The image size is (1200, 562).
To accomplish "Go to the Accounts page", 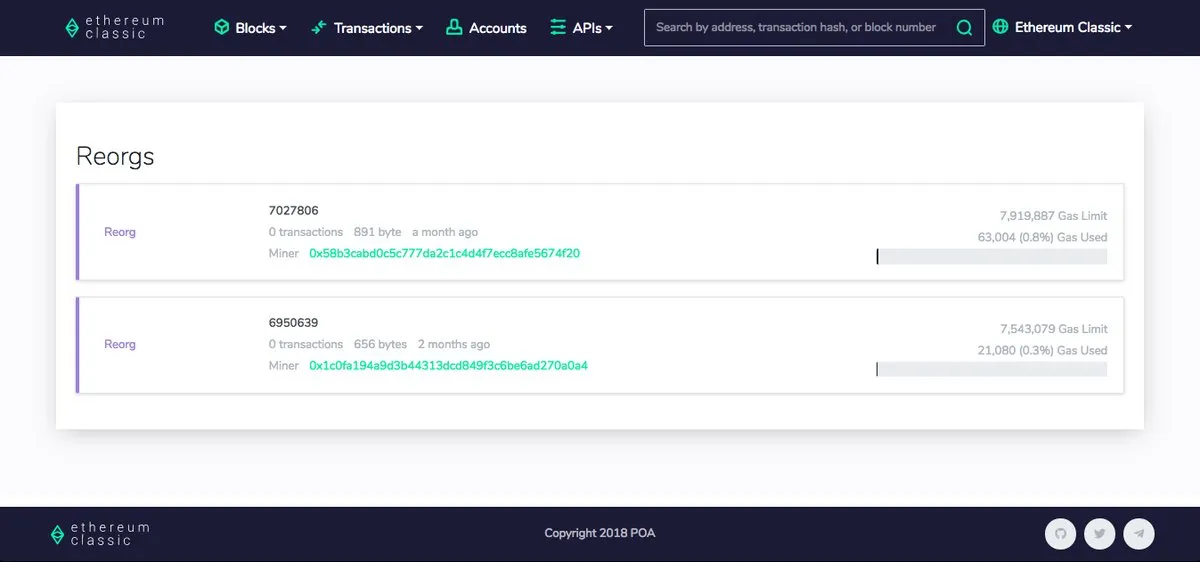I will click(486, 28).
